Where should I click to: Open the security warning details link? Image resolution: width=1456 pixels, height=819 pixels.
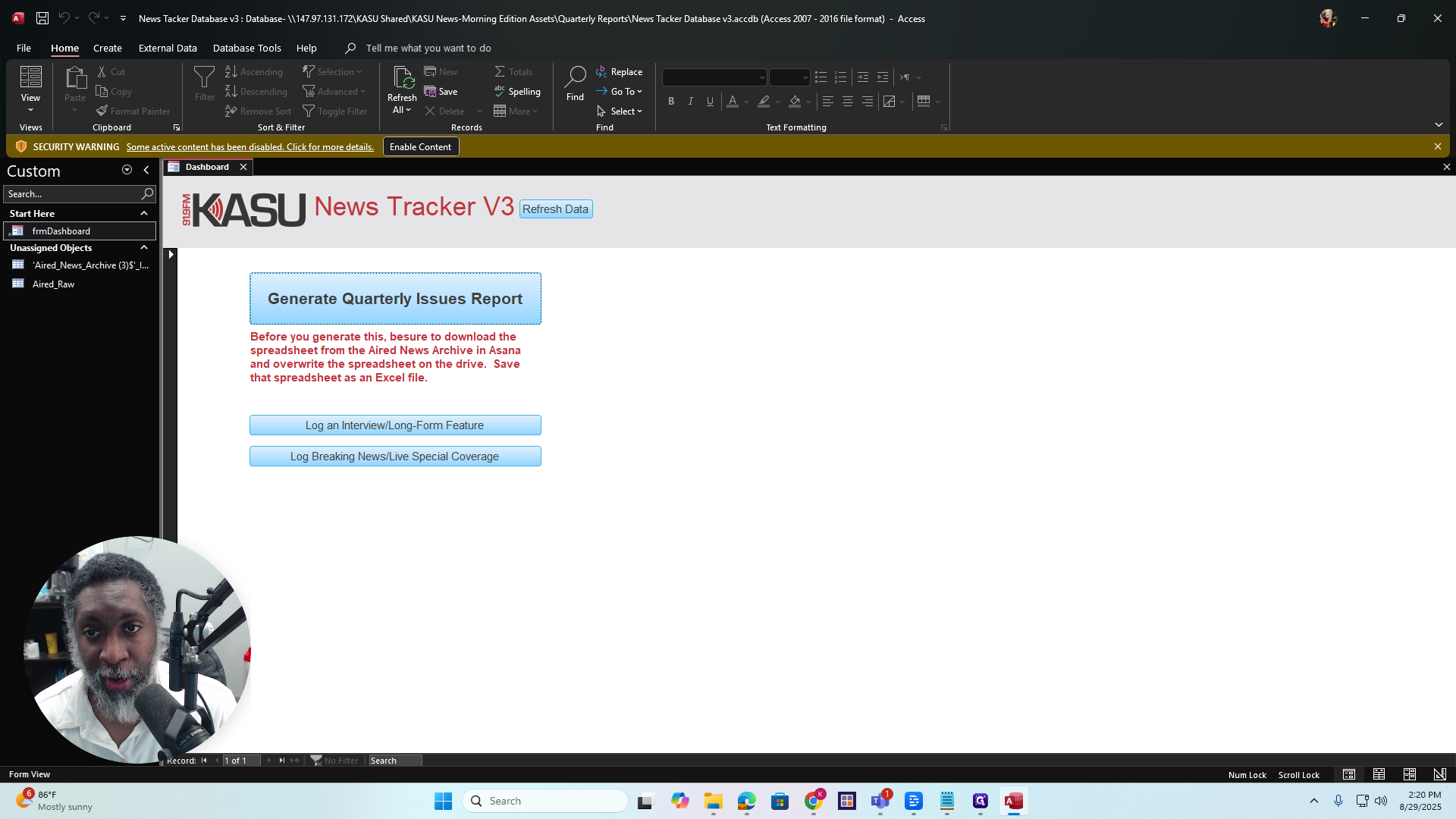click(249, 146)
